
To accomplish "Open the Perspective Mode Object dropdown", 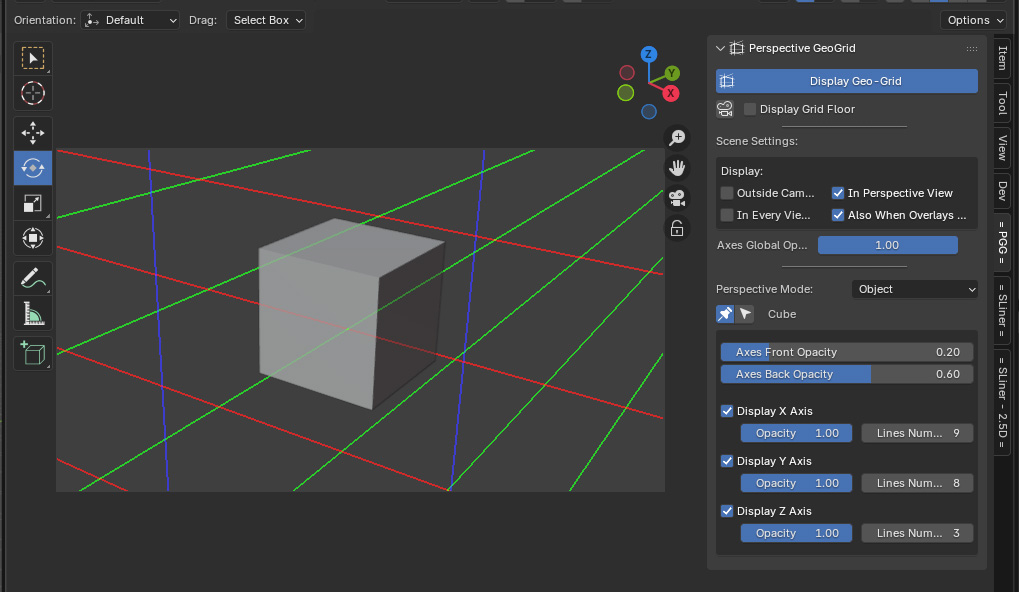I will coord(915,289).
